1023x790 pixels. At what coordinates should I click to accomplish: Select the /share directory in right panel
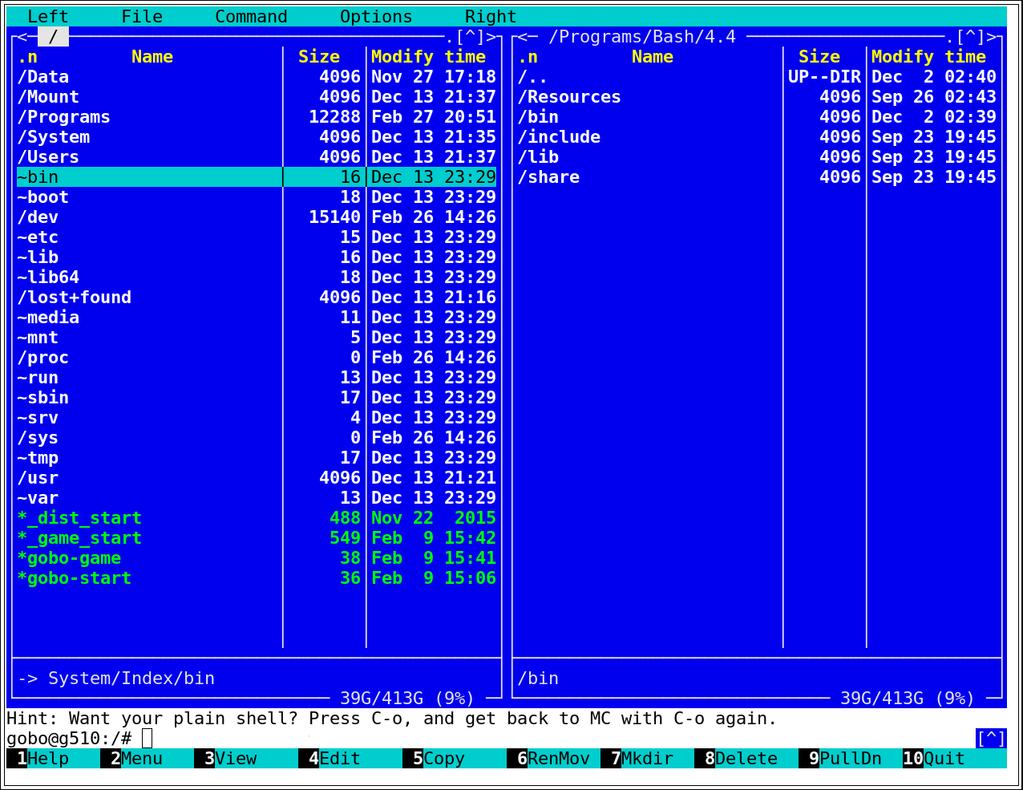(757, 177)
